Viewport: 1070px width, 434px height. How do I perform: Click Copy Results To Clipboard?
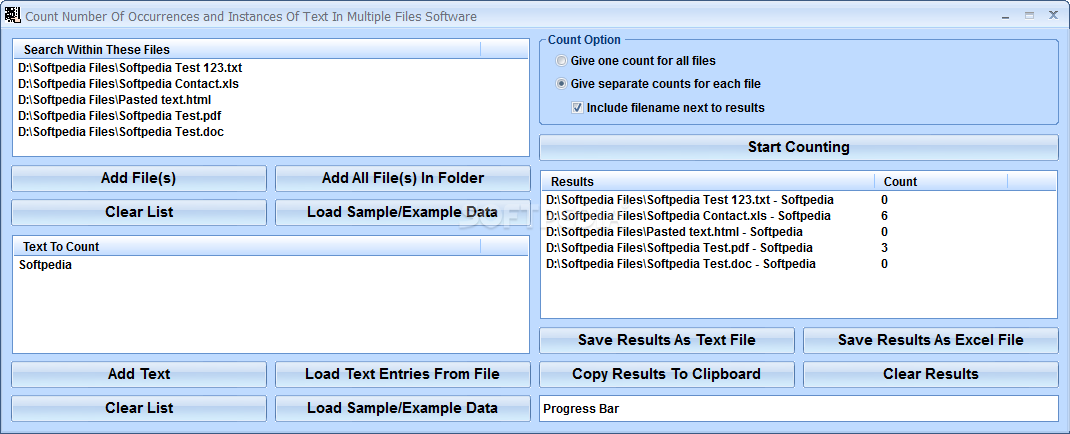click(667, 375)
